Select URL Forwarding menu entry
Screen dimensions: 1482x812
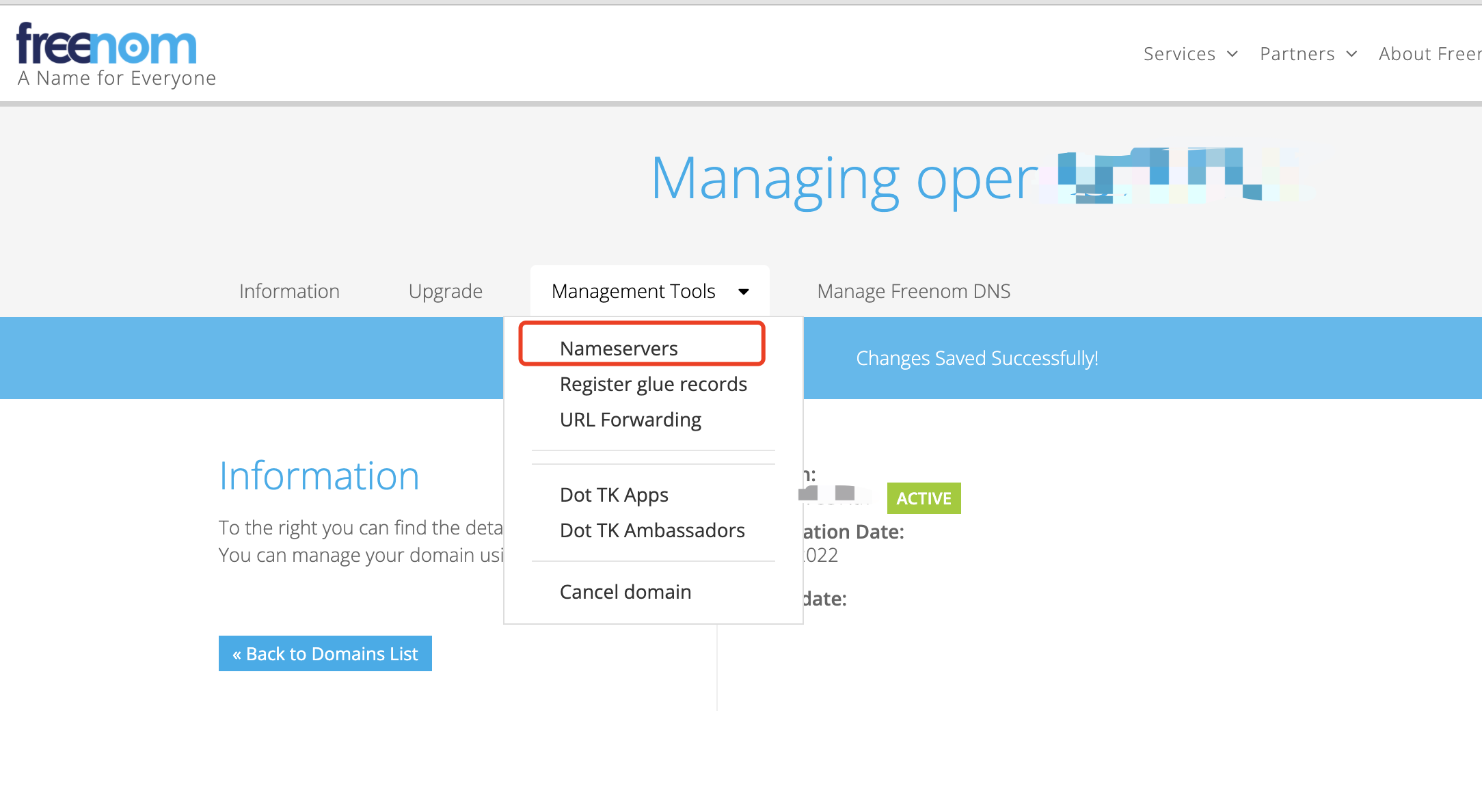click(x=630, y=420)
